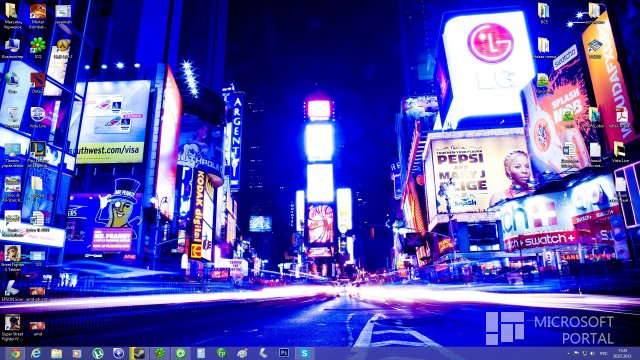Select the Новая папка folder icon
The height and width of the screenshot is (360, 640).
544,48
